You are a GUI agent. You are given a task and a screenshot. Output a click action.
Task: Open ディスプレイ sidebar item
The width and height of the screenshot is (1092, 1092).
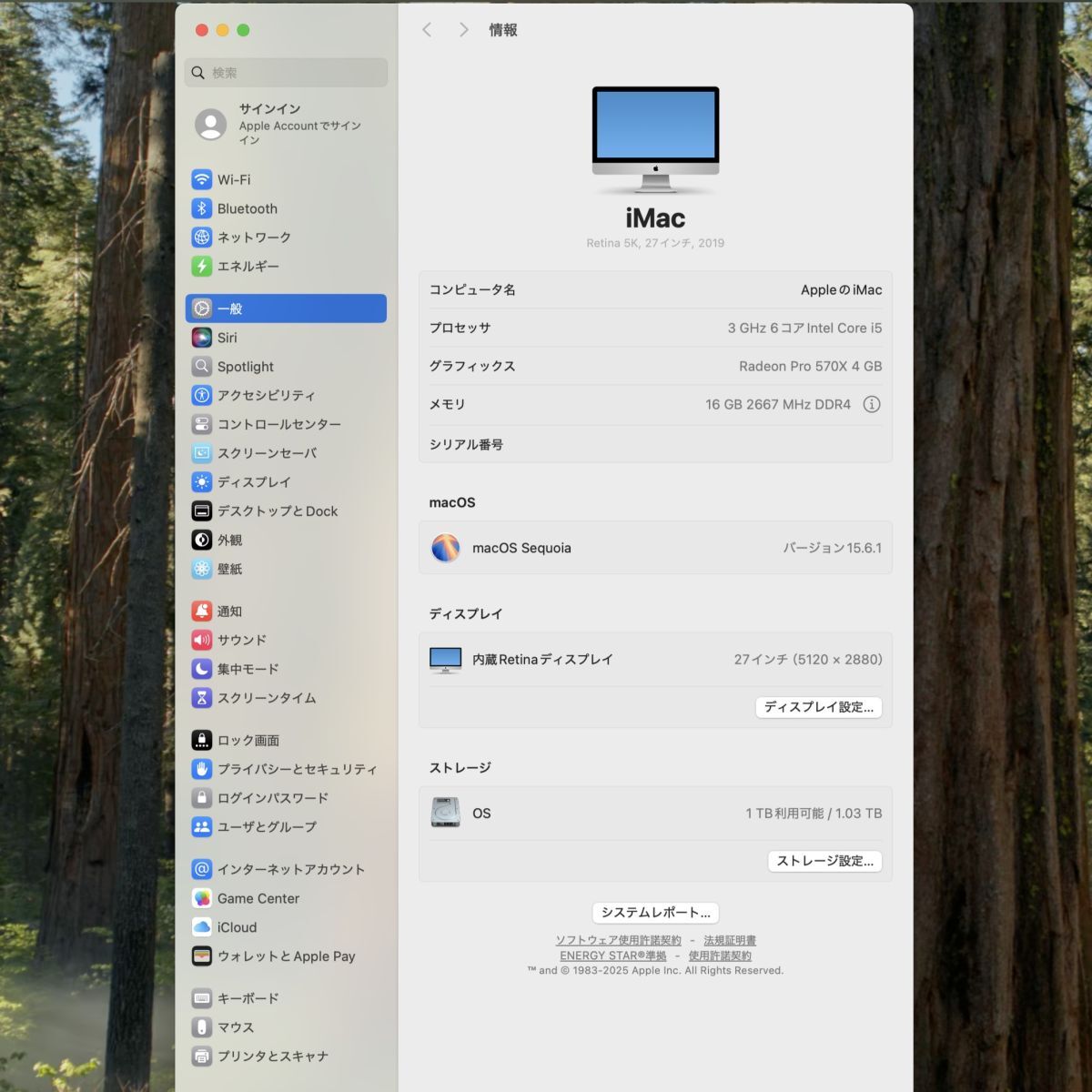click(286, 482)
